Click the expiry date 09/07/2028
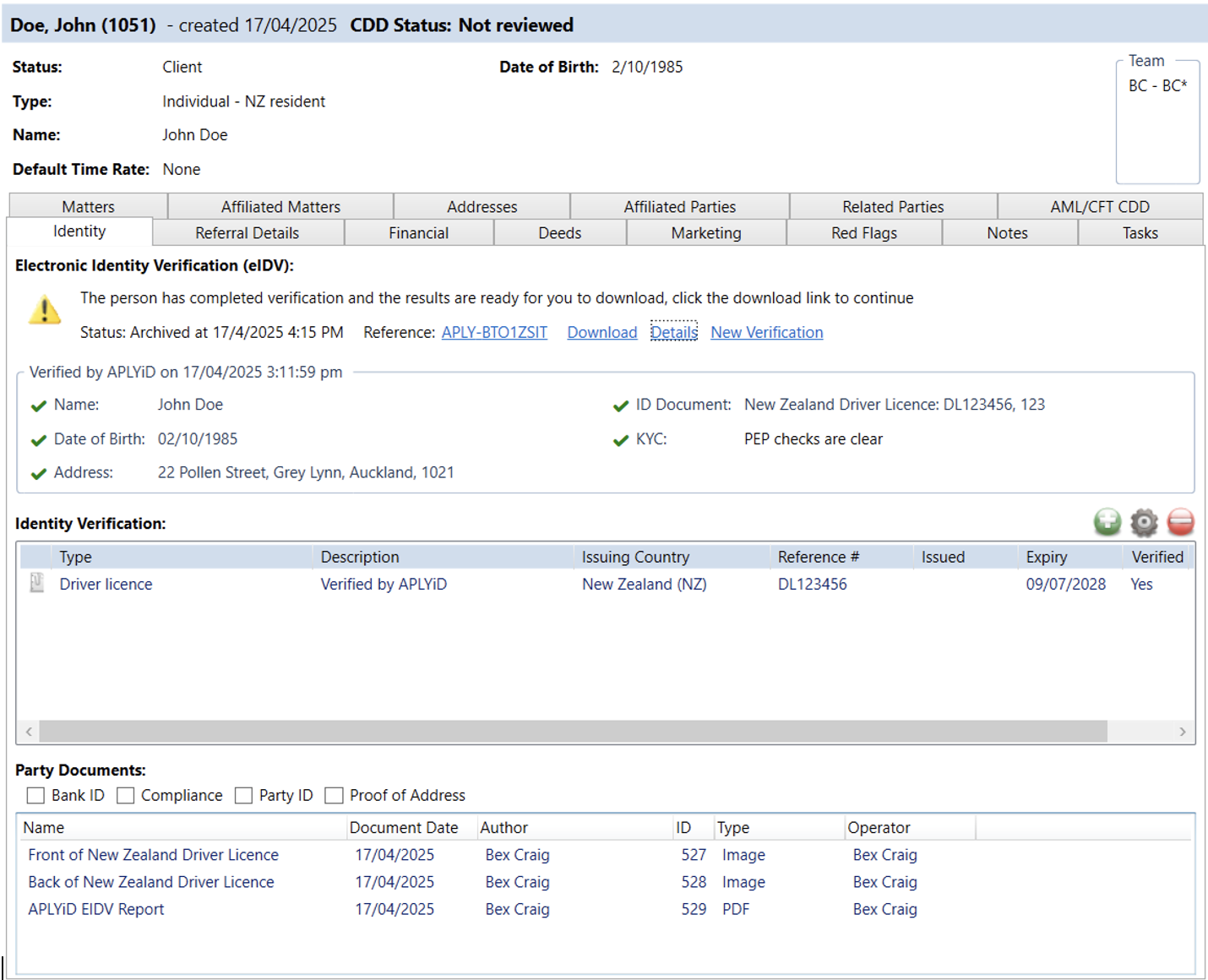The image size is (1208, 980). (1065, 584)
